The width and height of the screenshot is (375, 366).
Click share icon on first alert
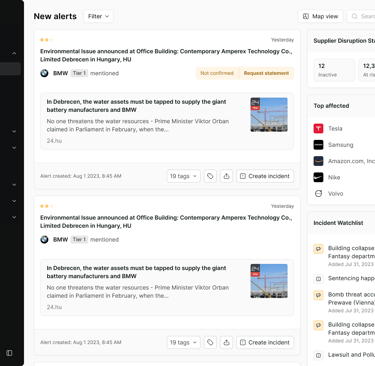tap(226, 176)
